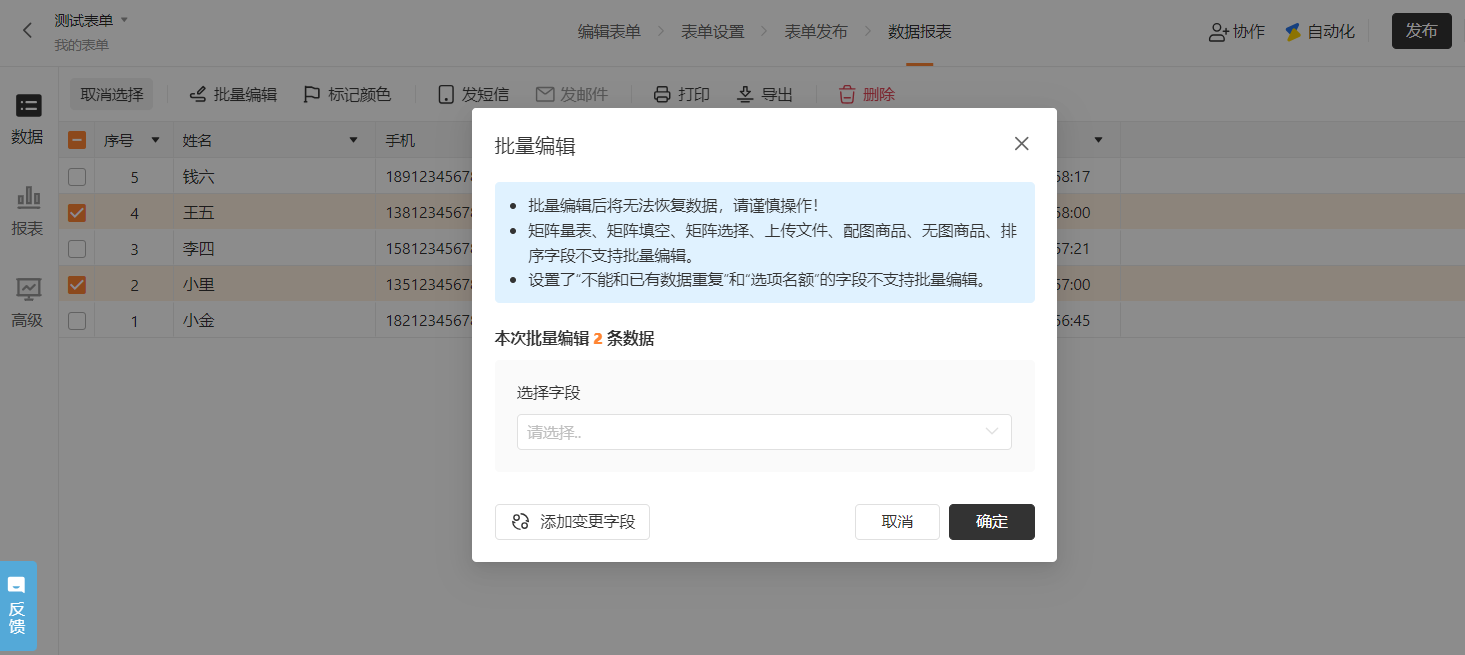Confirm with the 确定 button
Screen dimensions: 1465x655
click(992, 522)
